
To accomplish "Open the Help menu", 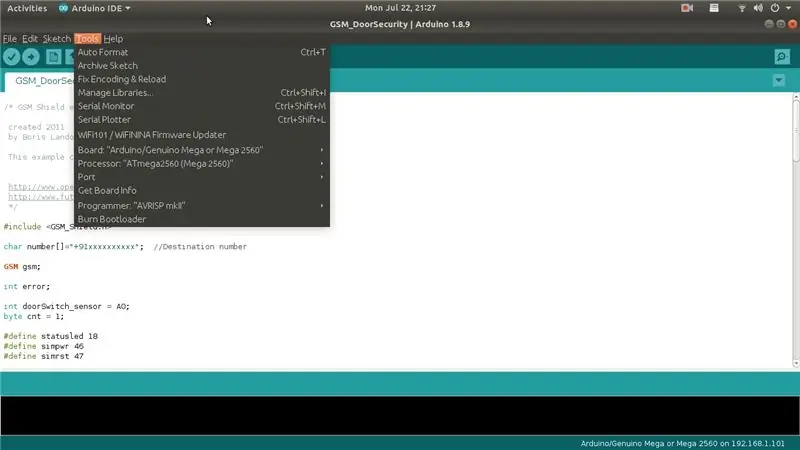I will tap(113, 39).
